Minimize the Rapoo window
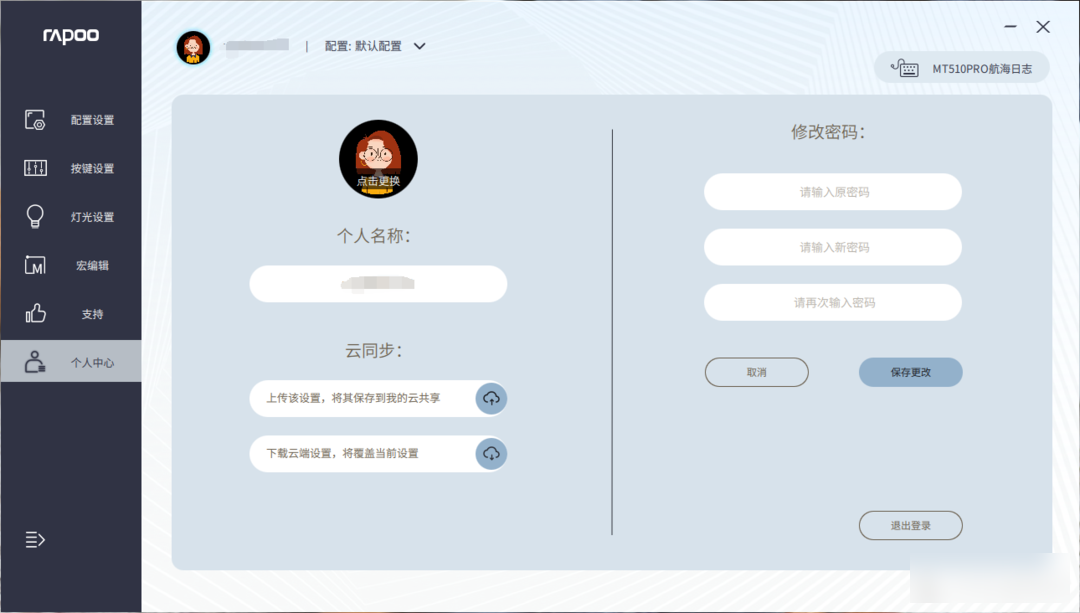1080x613 pixels. 1010,26
